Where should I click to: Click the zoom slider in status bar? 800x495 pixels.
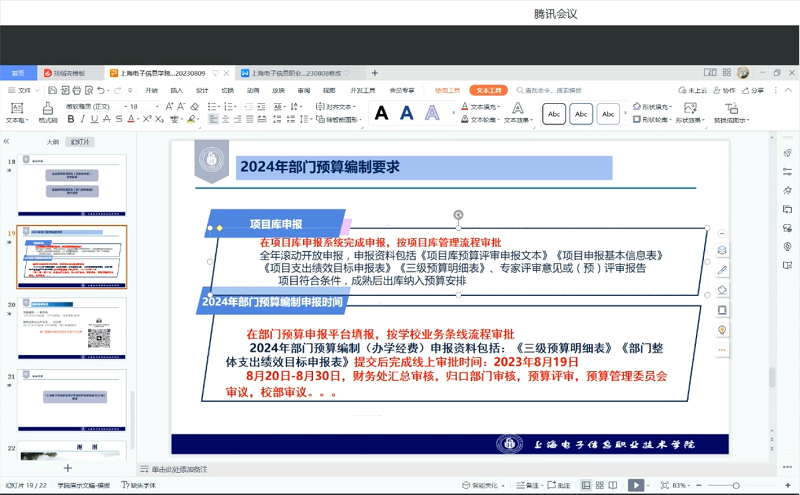click(737, 485)
